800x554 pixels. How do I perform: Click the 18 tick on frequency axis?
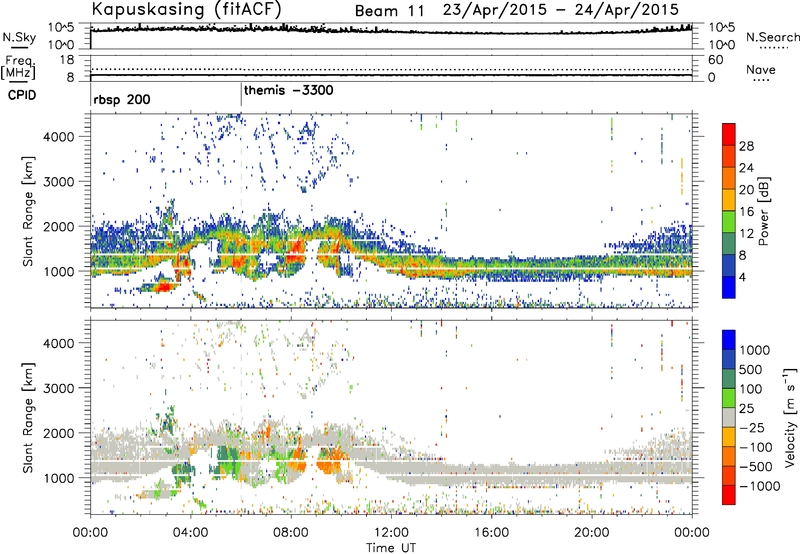pyautogui.click(x=67, y=60)
